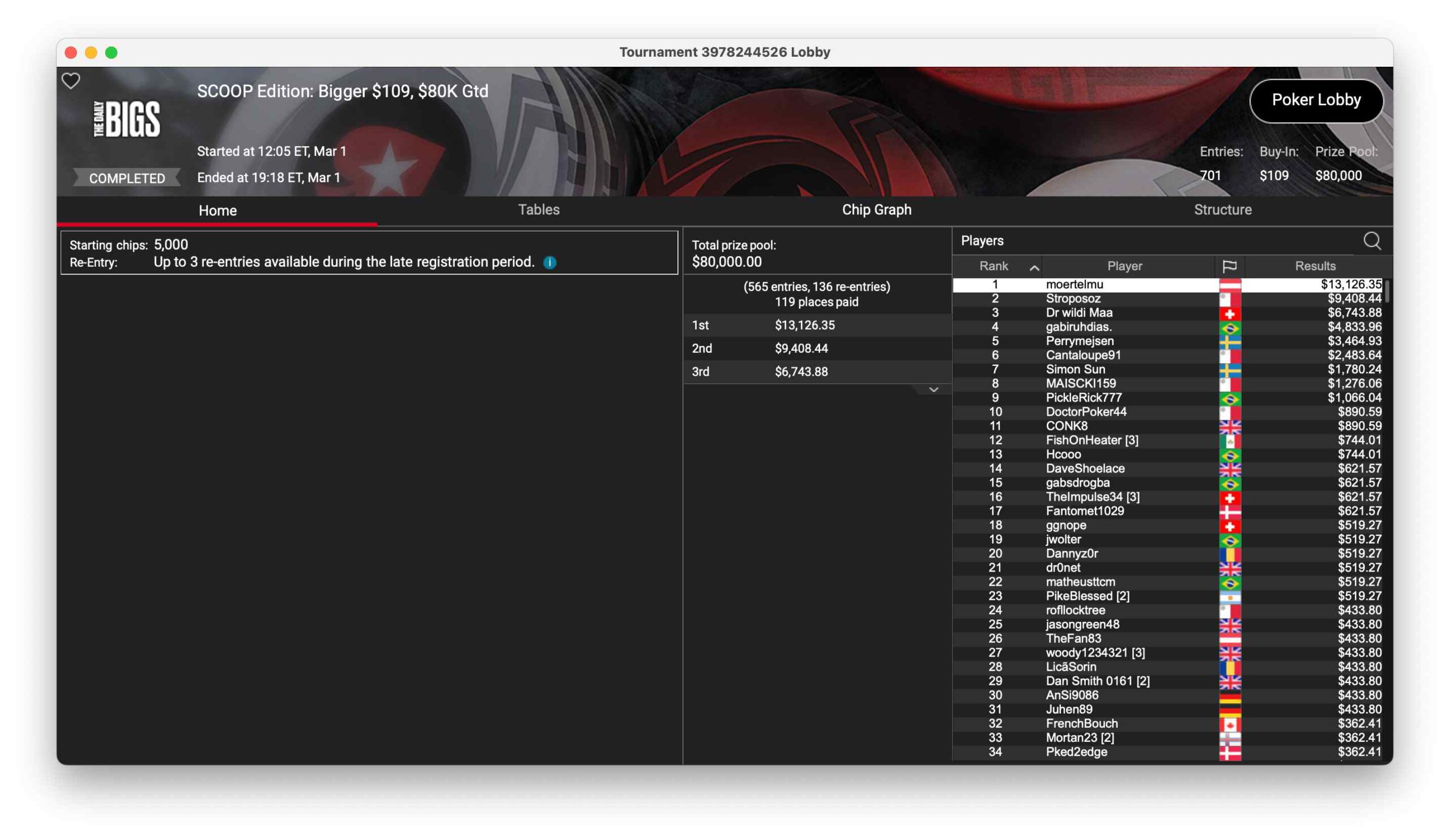Click the Brazil flag beside gabiruhdias.
The width and height of the screenshot is (1450, 840).
[x=1230, y=327]
